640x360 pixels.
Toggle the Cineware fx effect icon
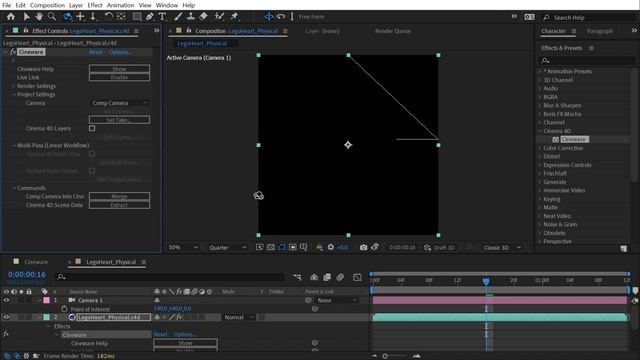(x=13, y=52)
